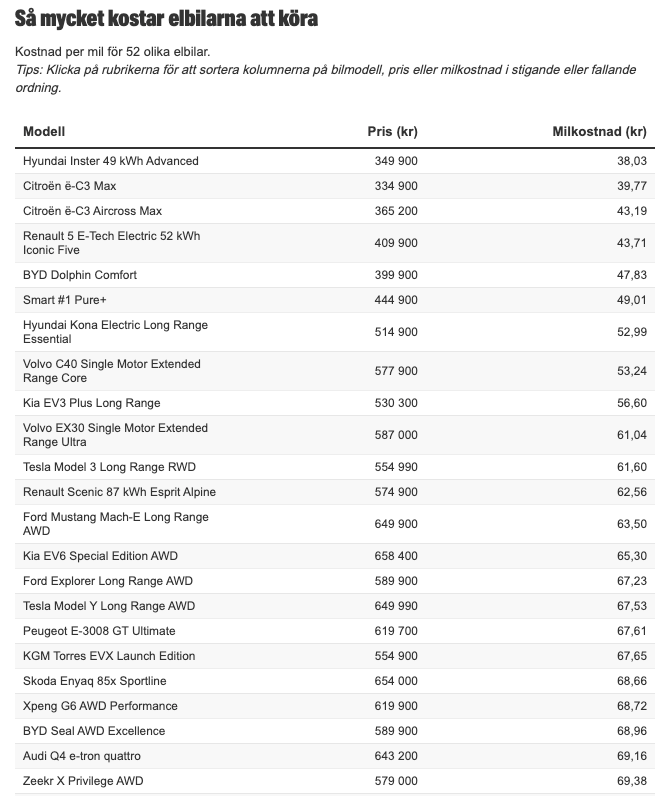This screenshot has height=796, width=672.
Task: Sort by Pris (kr) column header
Action: (x=392, y=132)
